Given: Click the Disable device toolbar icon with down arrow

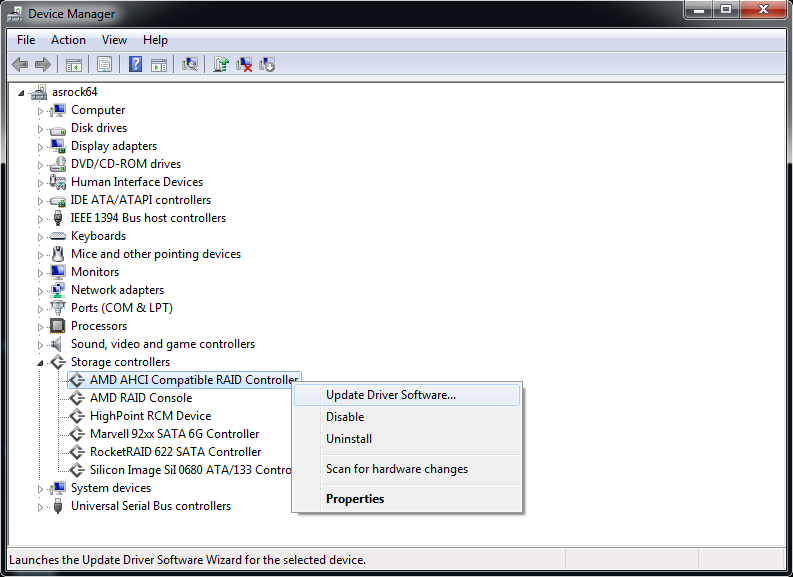Looking at the screenshot, I should [x=267, y=64].
